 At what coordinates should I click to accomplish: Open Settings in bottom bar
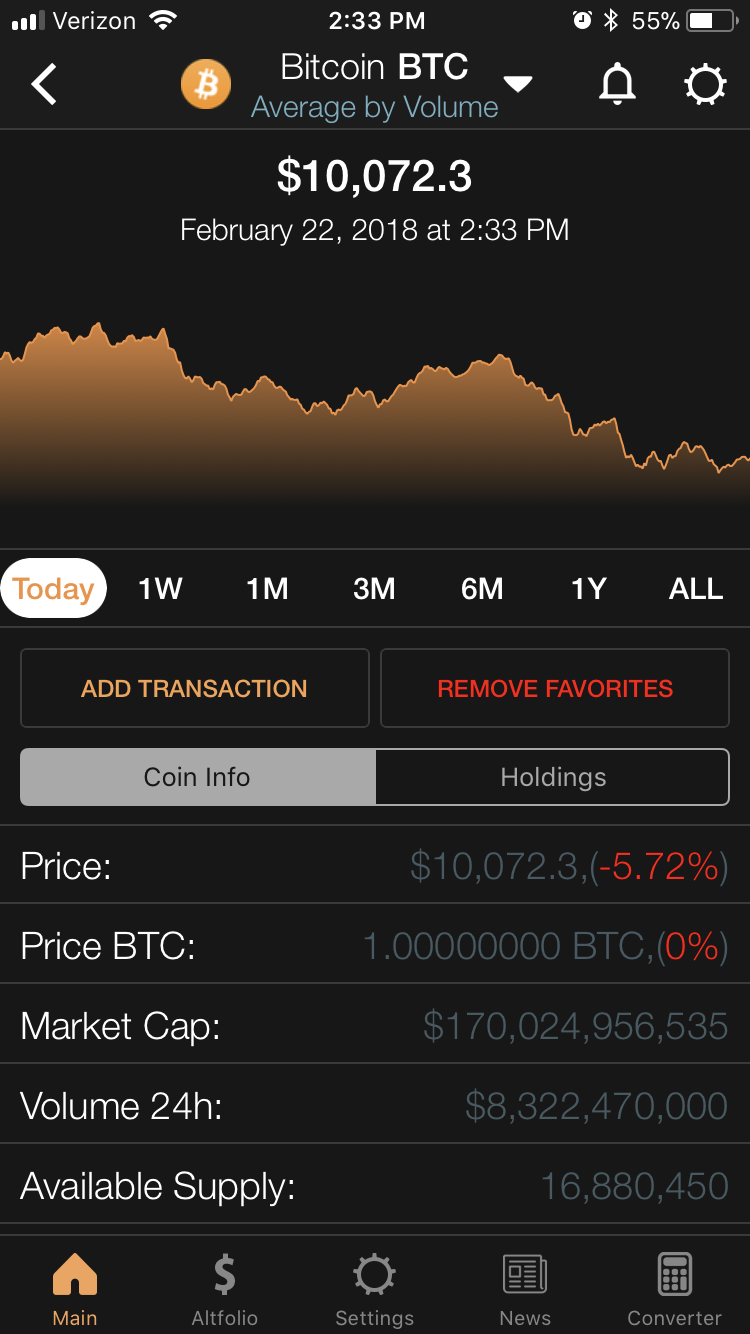pos(374,1290)
